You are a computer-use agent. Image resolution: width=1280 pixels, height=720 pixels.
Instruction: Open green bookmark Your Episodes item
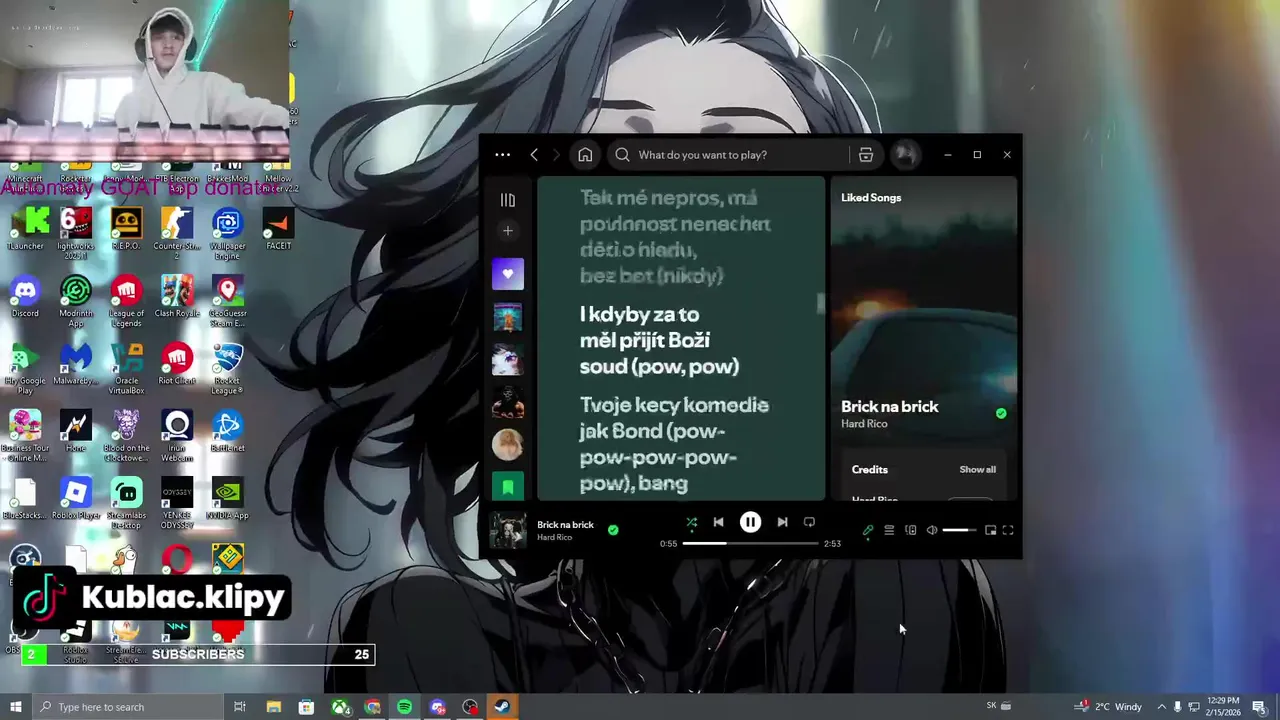pyautogui.click(x=508, y=486)
